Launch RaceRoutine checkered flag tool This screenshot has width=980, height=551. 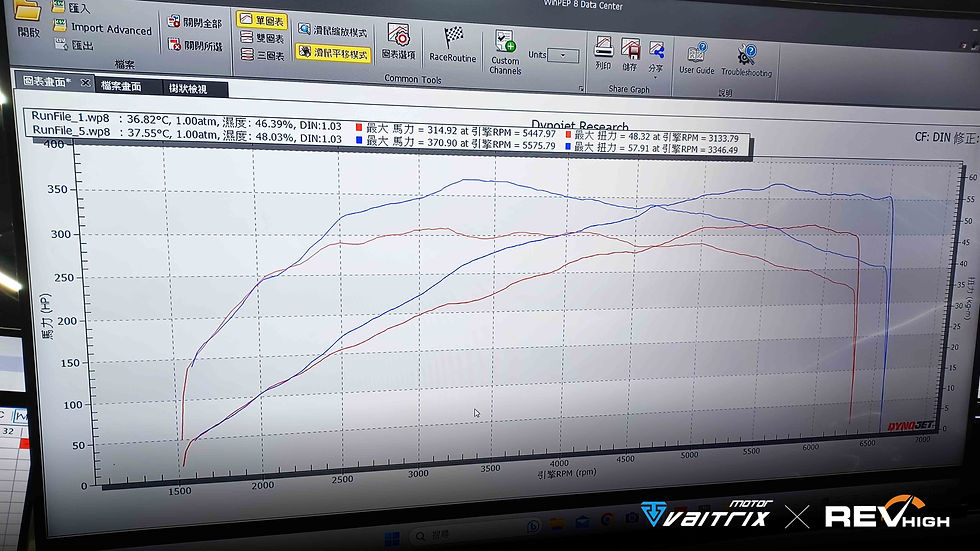(x=452, y=44)
